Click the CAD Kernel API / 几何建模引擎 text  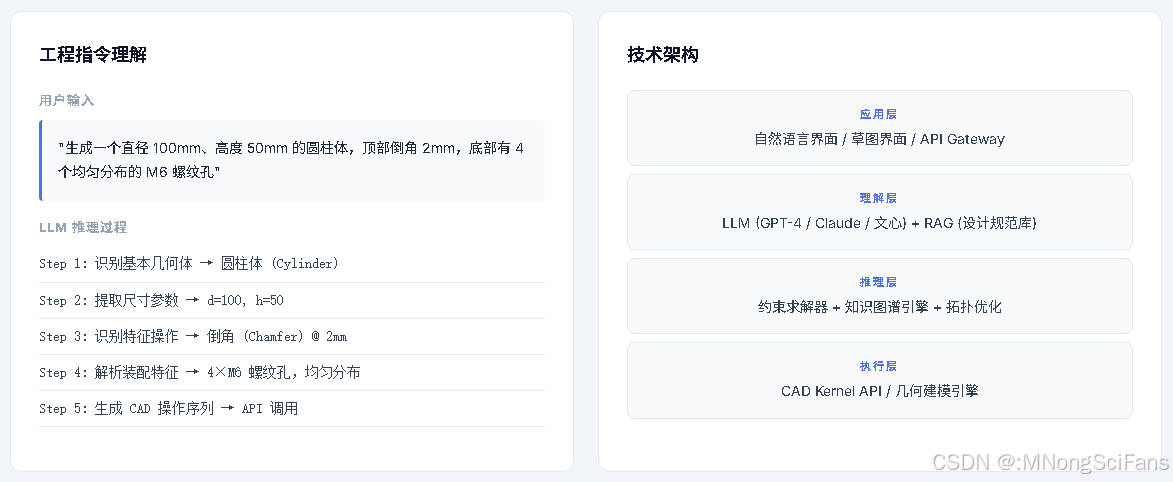(880, 391)
